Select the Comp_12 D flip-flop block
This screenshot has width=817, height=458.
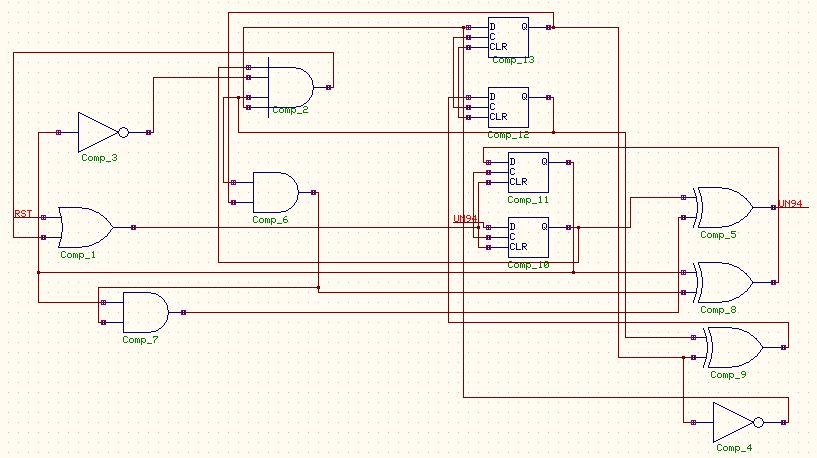click(x=508, y=107)
